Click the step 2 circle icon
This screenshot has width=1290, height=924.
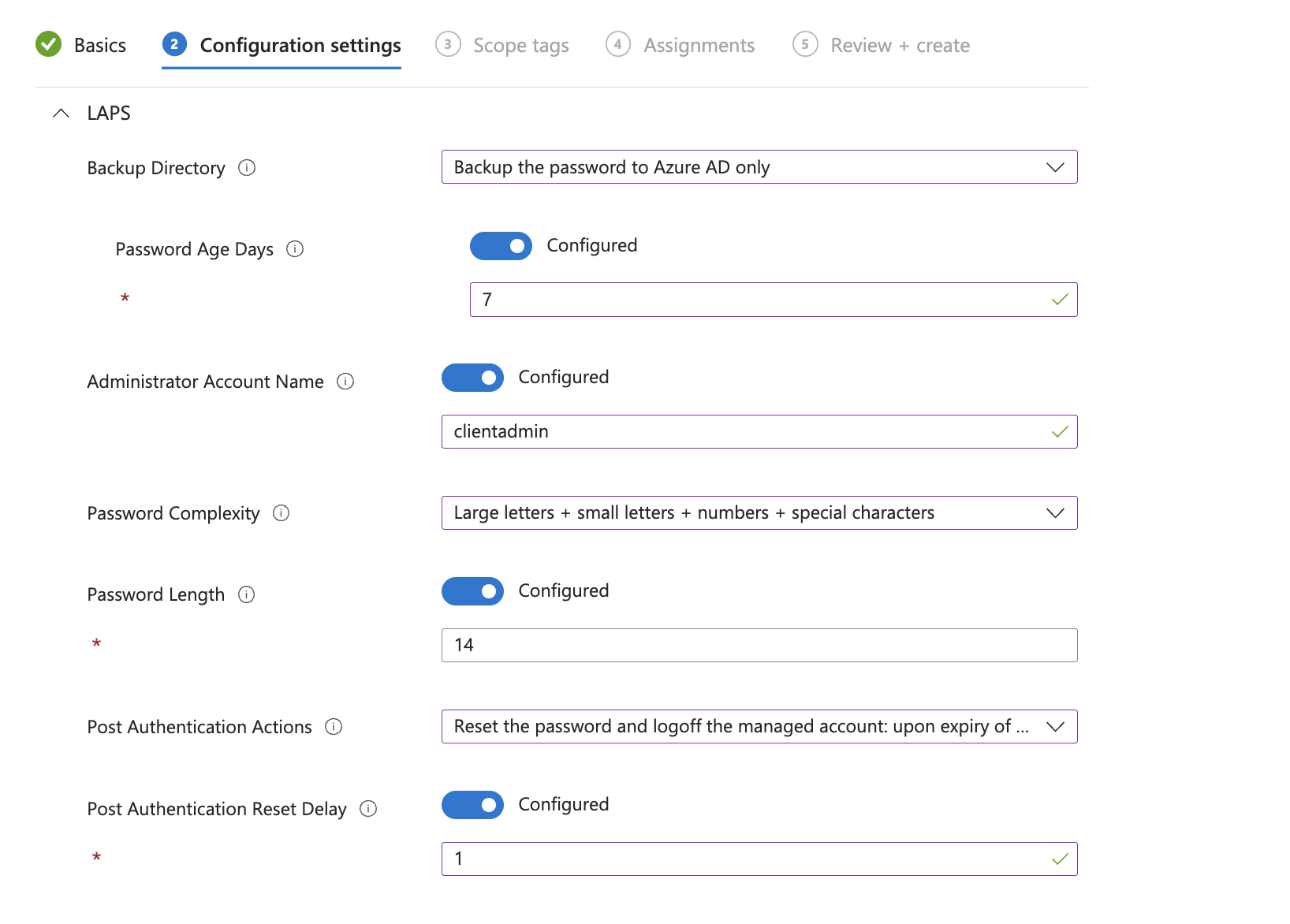(174, 44)
